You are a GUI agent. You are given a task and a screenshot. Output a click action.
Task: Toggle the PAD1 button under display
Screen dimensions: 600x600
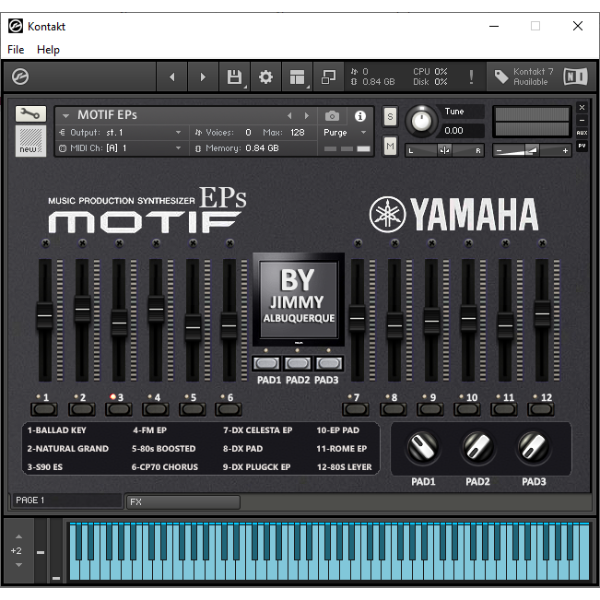tap(267, 363)
